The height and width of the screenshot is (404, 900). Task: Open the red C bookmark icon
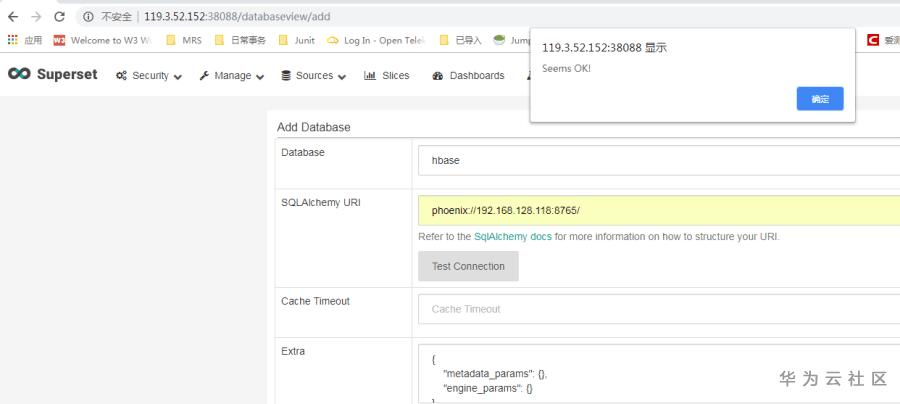pos(873,40)
